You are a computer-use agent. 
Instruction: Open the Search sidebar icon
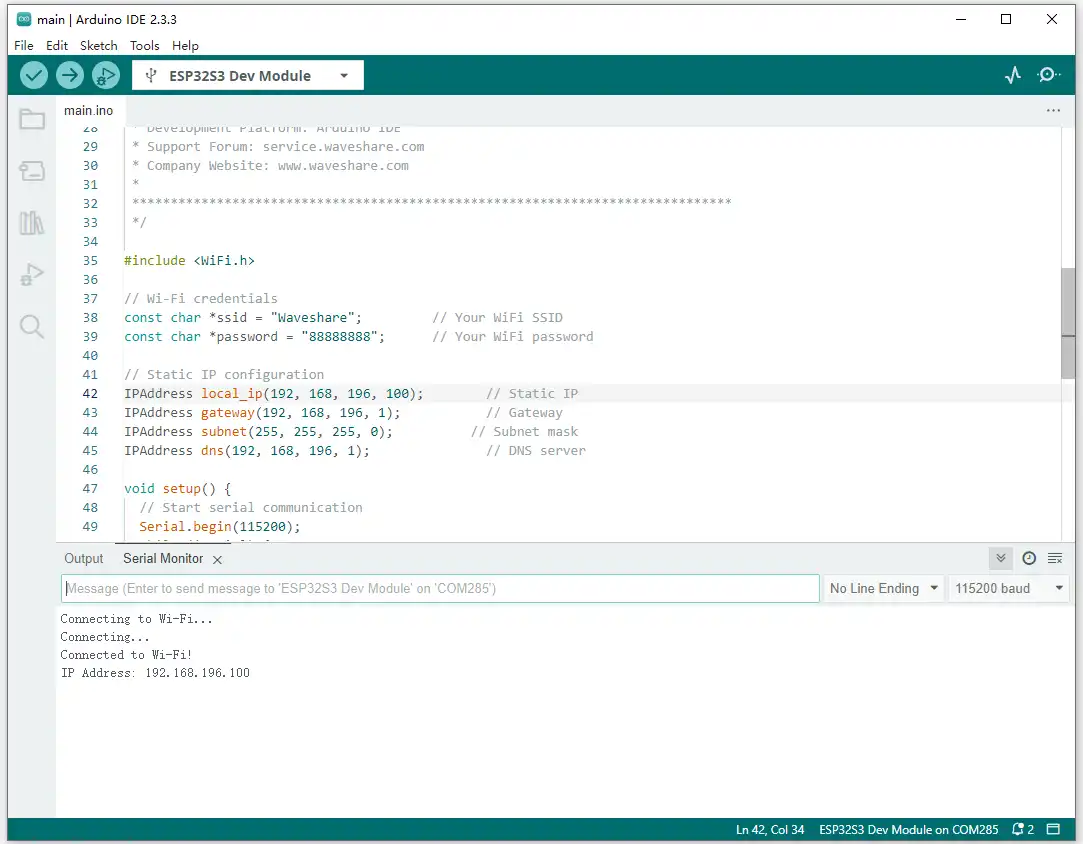click(x=32, y=326)
